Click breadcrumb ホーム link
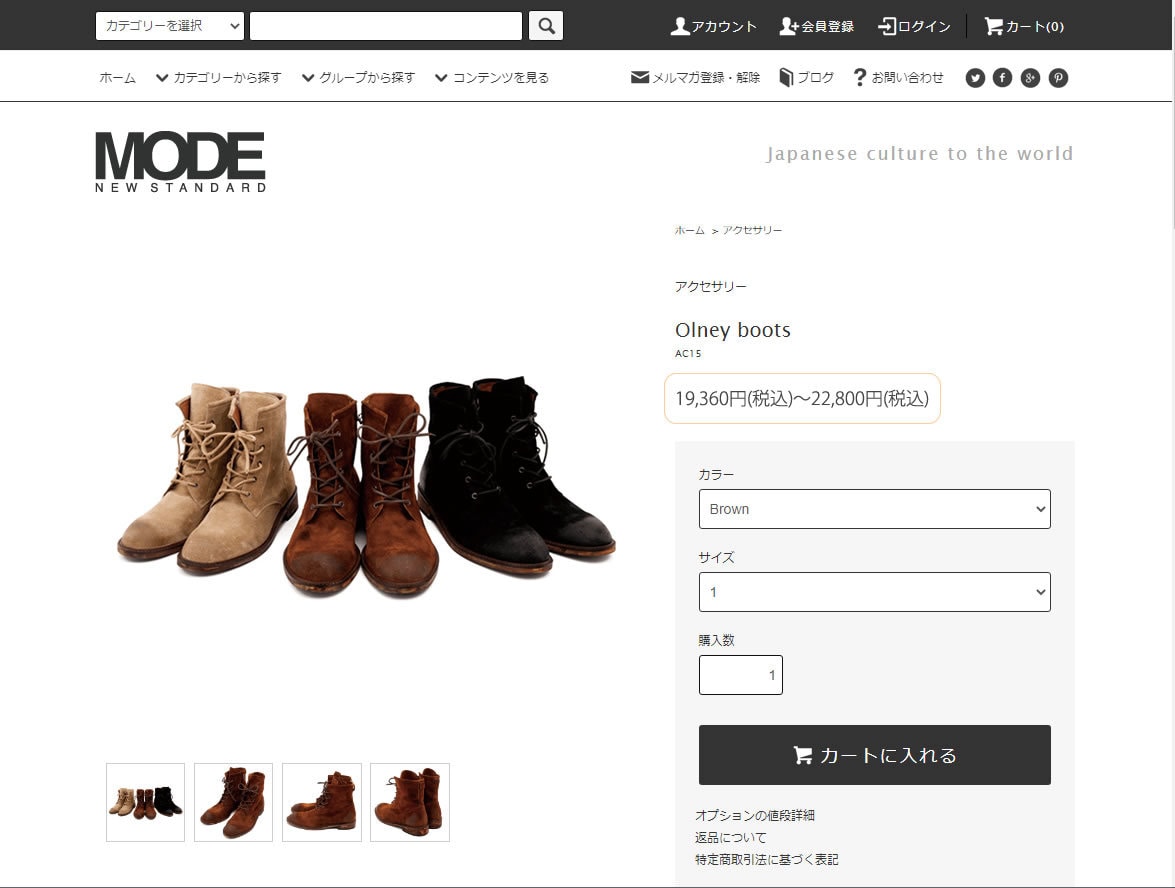This screenshot has width=1175, height=888. click(x=689, y=230)
